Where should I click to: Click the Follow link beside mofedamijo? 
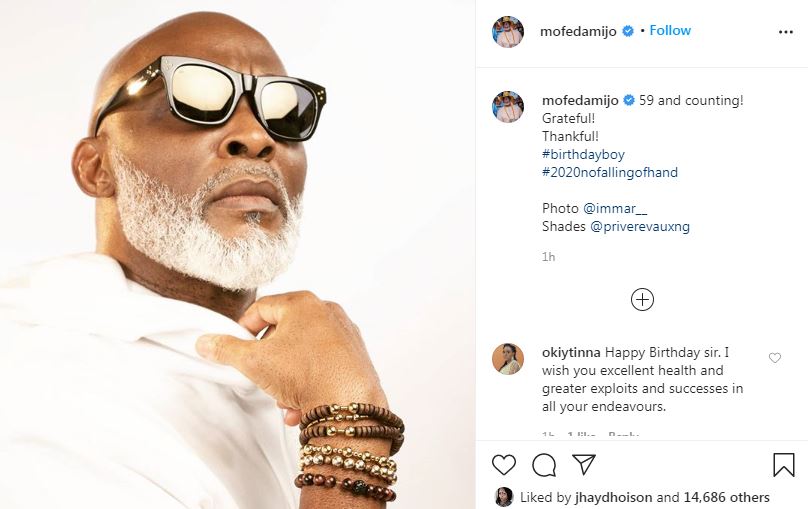click(670, 31)
